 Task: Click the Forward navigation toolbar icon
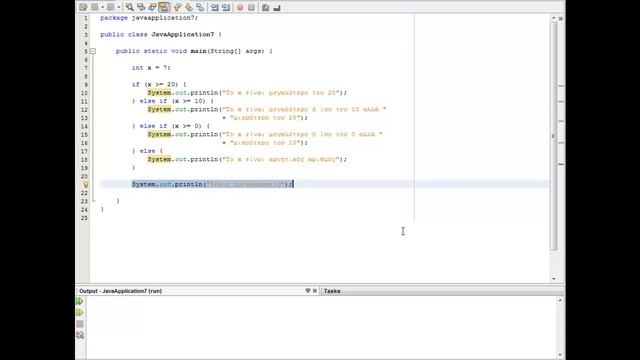tap(111, 7)
